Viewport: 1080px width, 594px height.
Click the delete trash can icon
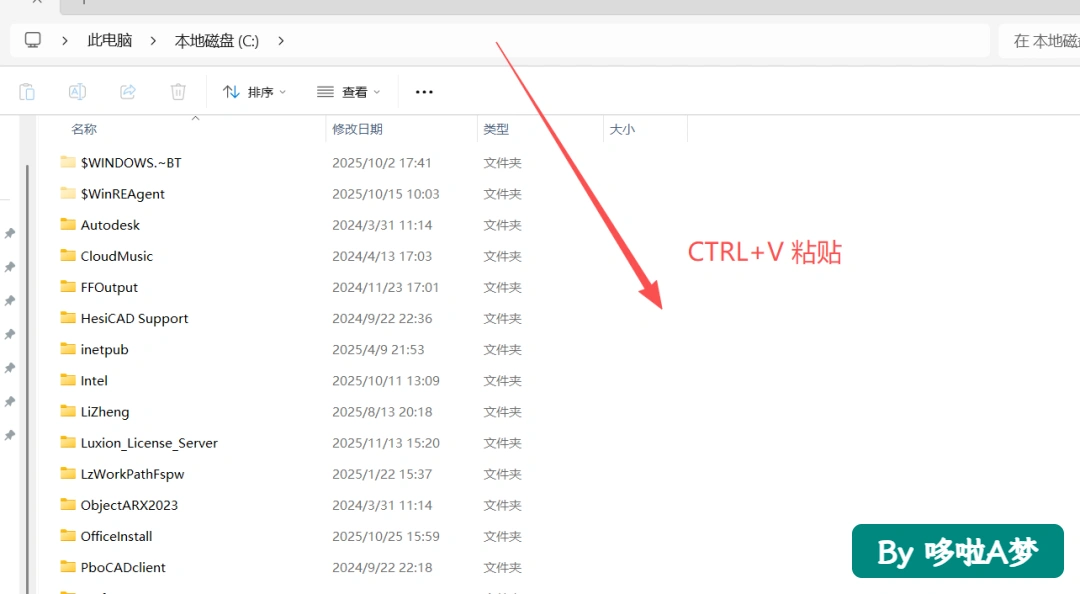pyautogui.click(x=178, y=92)
